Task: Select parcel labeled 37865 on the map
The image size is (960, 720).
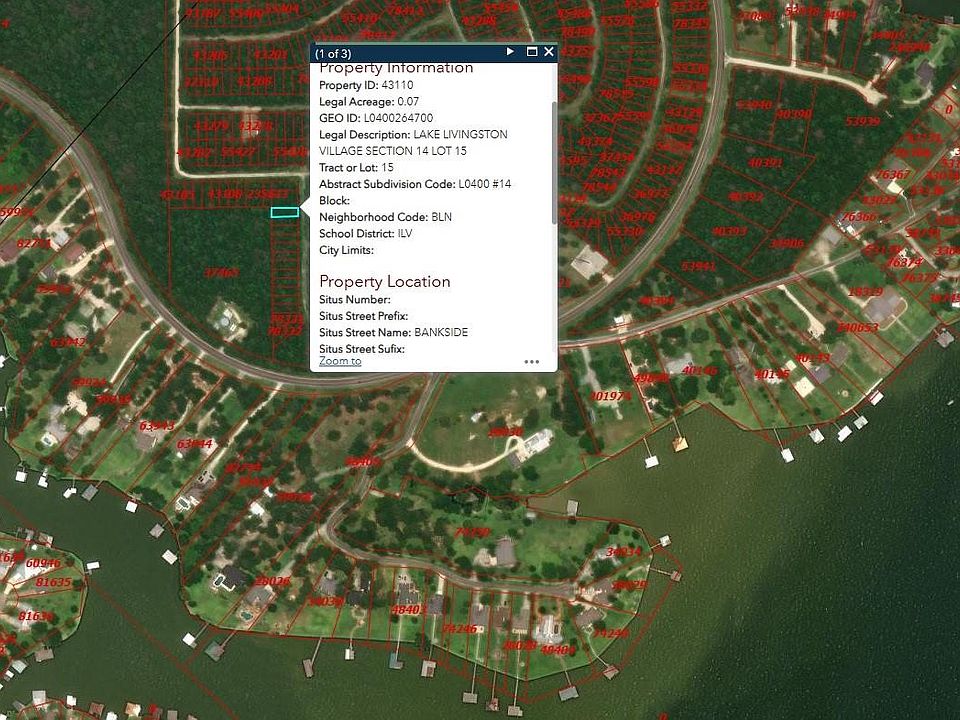Action: [x=222, y=272]
